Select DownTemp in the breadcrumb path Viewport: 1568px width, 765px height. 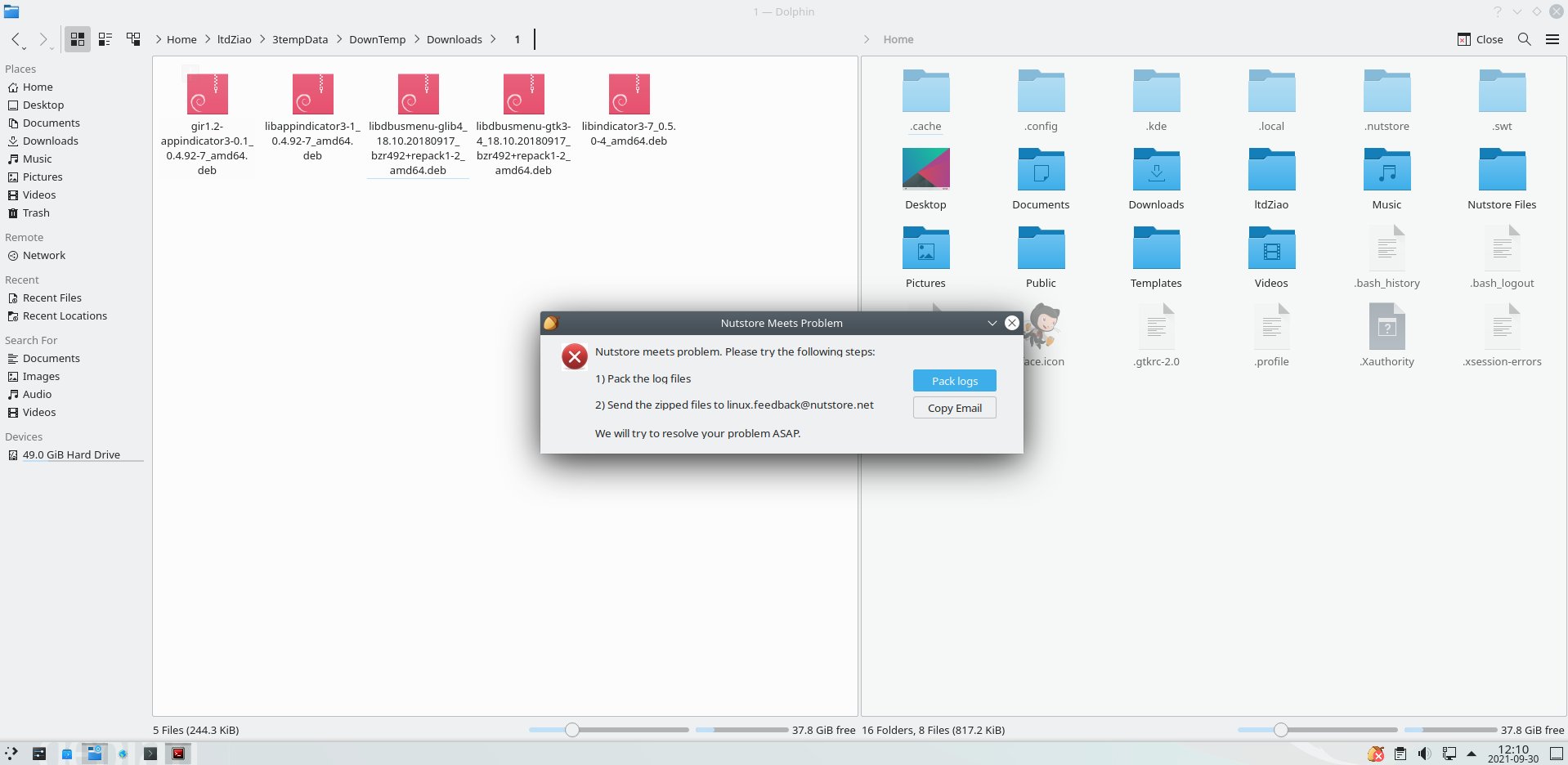tap(377, 39)
